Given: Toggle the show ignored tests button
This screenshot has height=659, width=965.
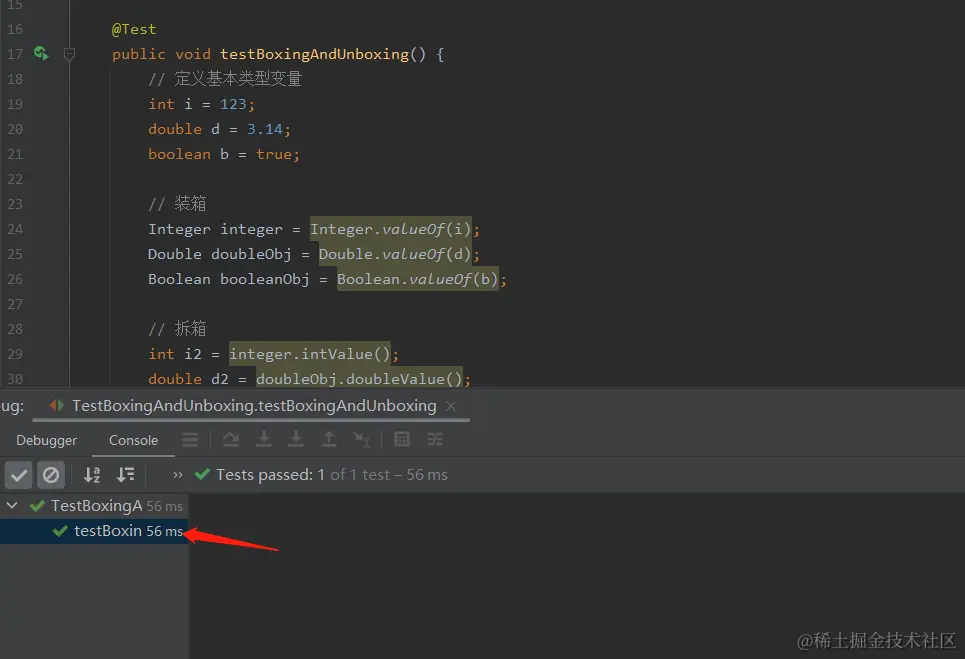Looking at the screenshot, I should (51, 475).
